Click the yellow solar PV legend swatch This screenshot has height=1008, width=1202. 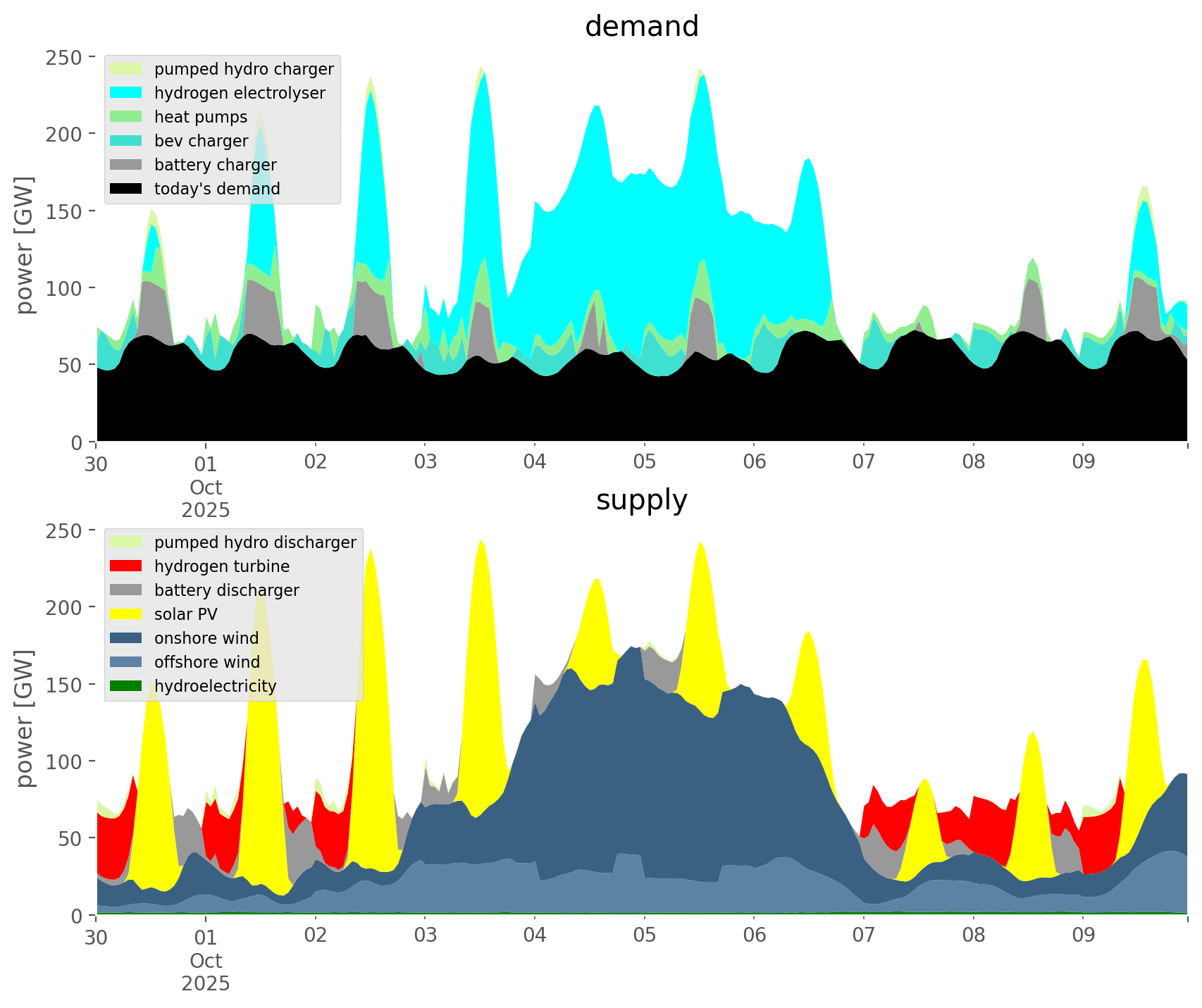point(127,614)
